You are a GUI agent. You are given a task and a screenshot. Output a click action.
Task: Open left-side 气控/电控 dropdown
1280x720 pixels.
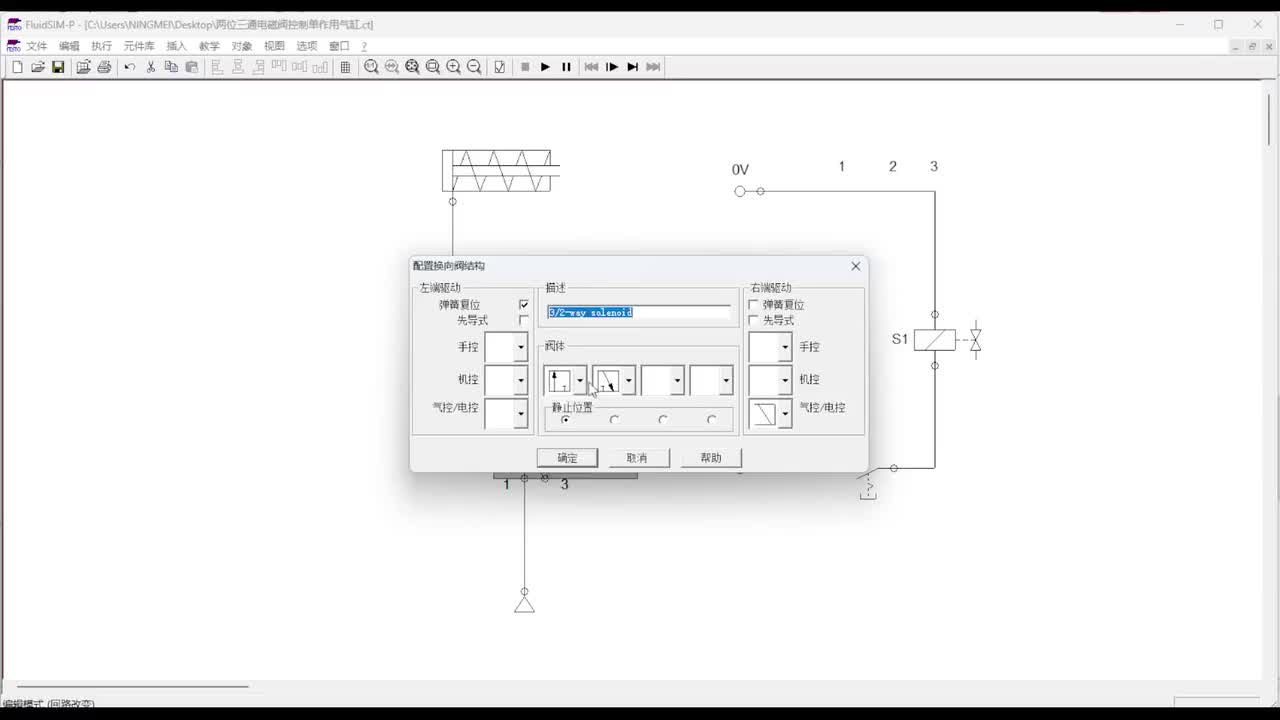tap(520, 413)
